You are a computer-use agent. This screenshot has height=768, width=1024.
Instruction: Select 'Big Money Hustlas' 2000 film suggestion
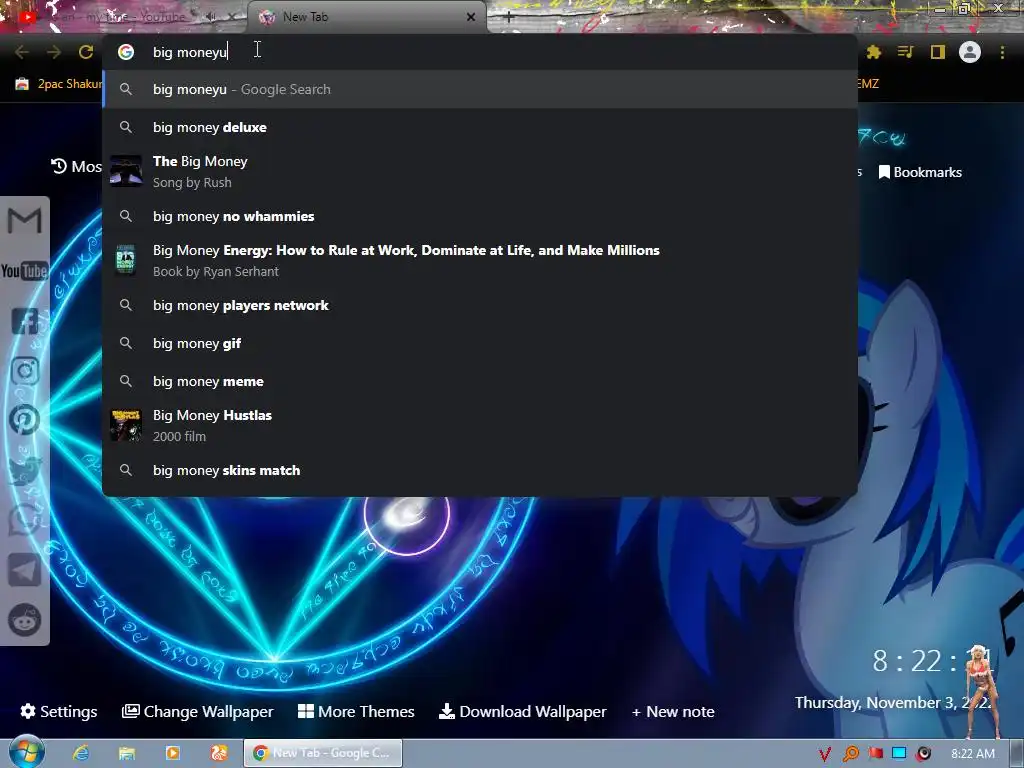pos(479,425)
